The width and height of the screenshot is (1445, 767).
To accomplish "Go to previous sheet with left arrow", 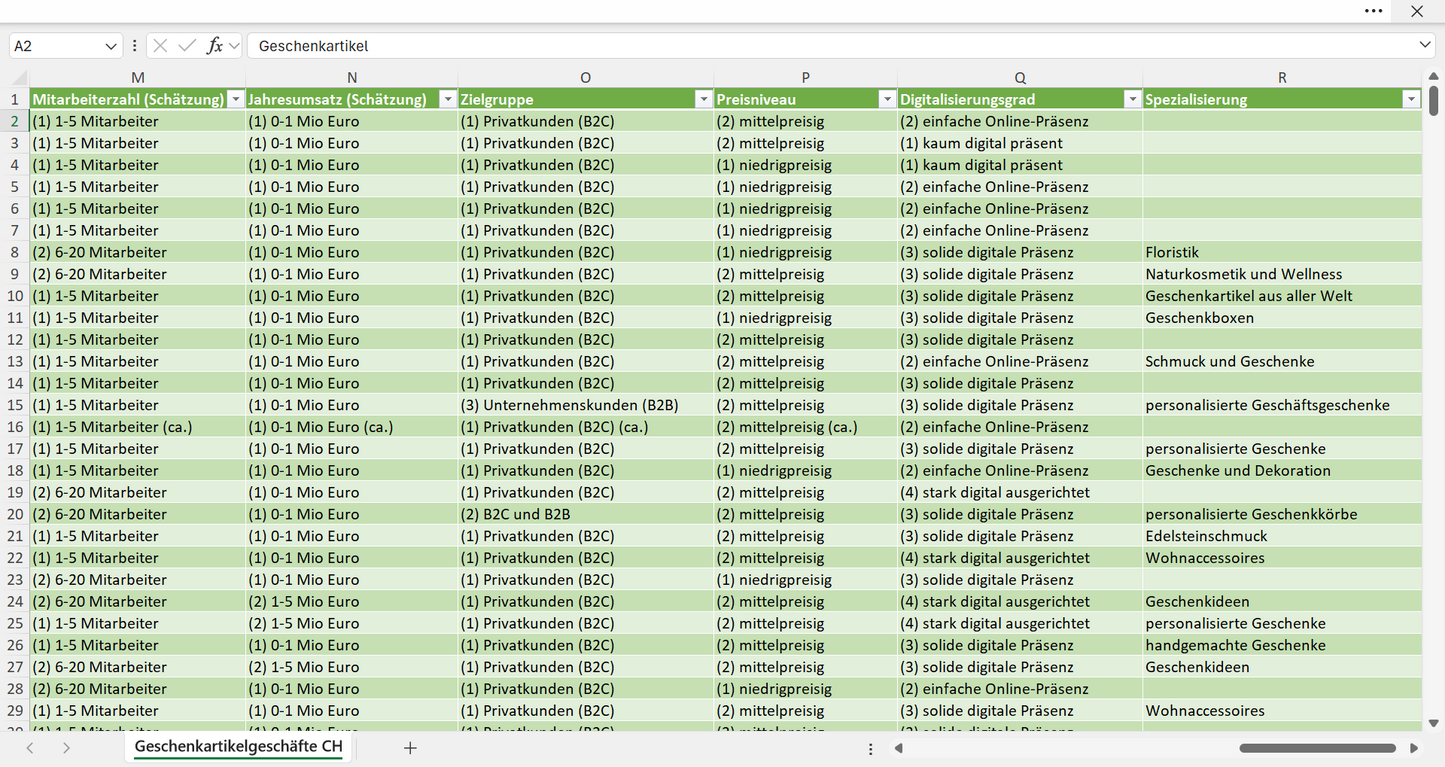I will click(30, 748).
